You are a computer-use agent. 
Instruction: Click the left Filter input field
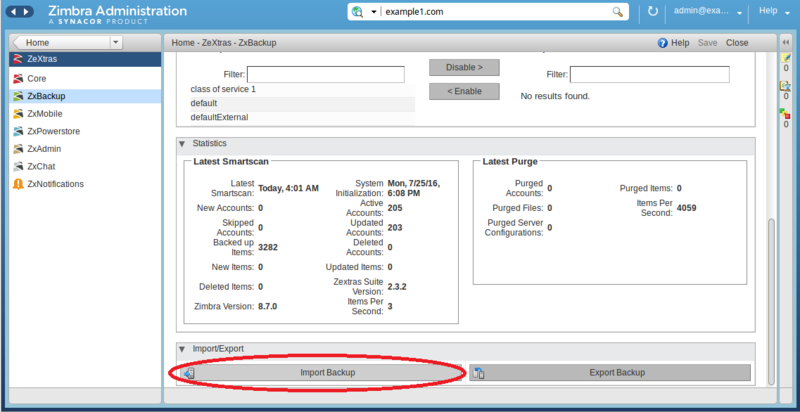326,74
